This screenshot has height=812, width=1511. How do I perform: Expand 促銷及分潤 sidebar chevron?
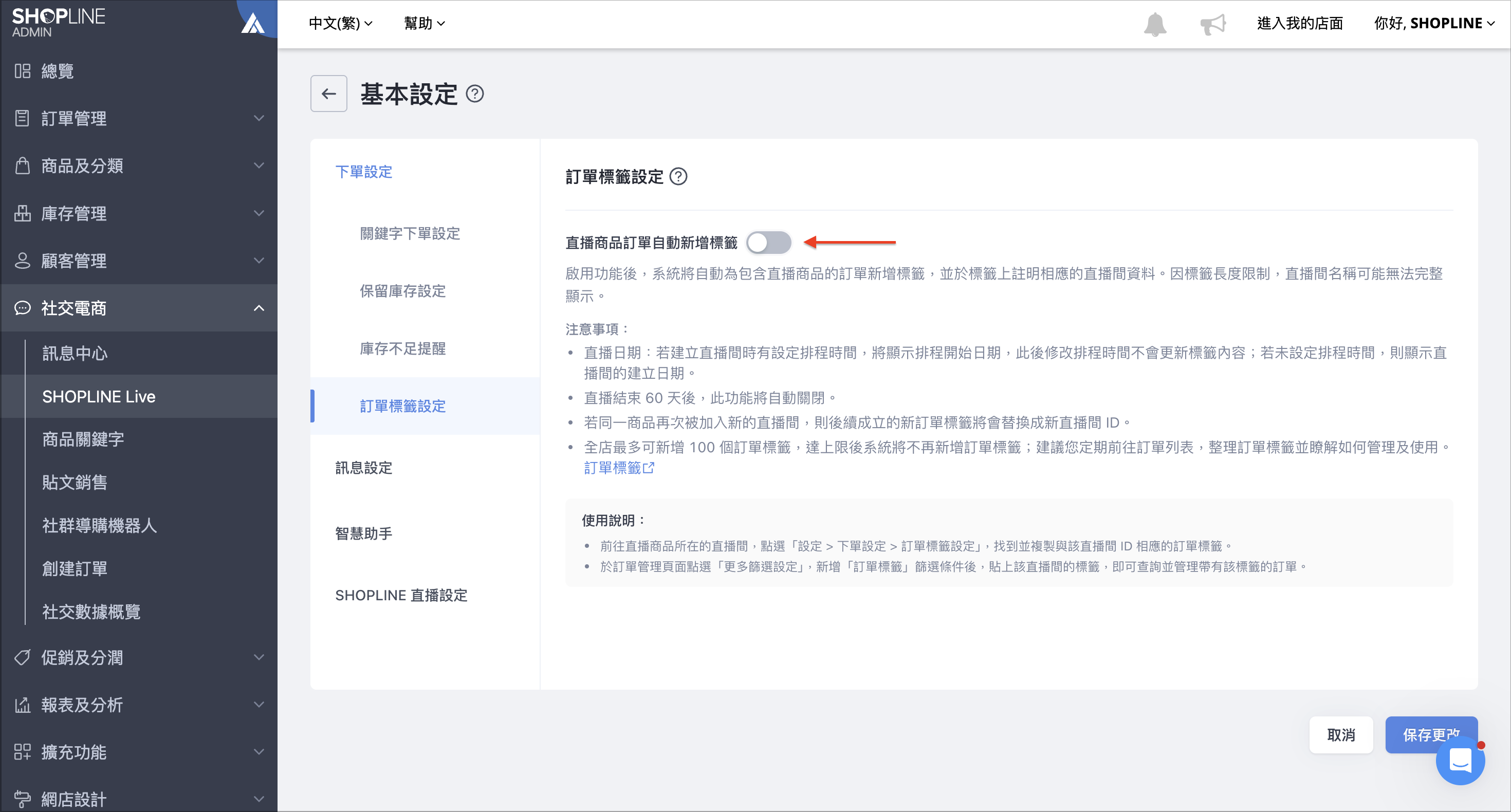click(259, 657)
